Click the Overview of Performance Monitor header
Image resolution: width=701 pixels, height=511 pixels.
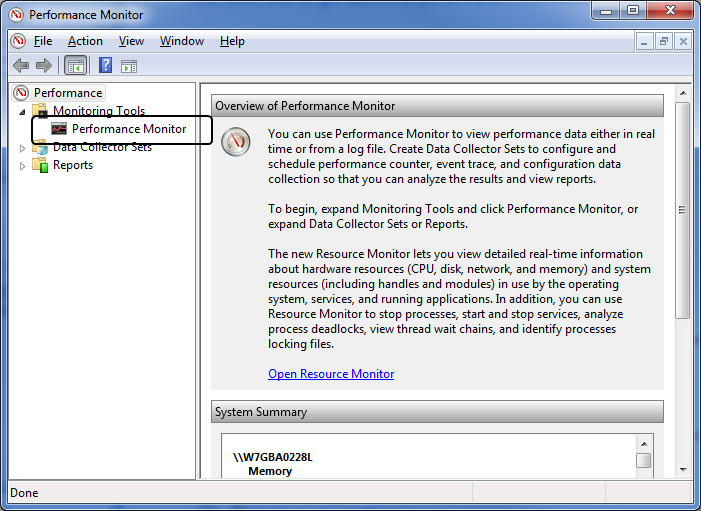click(437, 106)
